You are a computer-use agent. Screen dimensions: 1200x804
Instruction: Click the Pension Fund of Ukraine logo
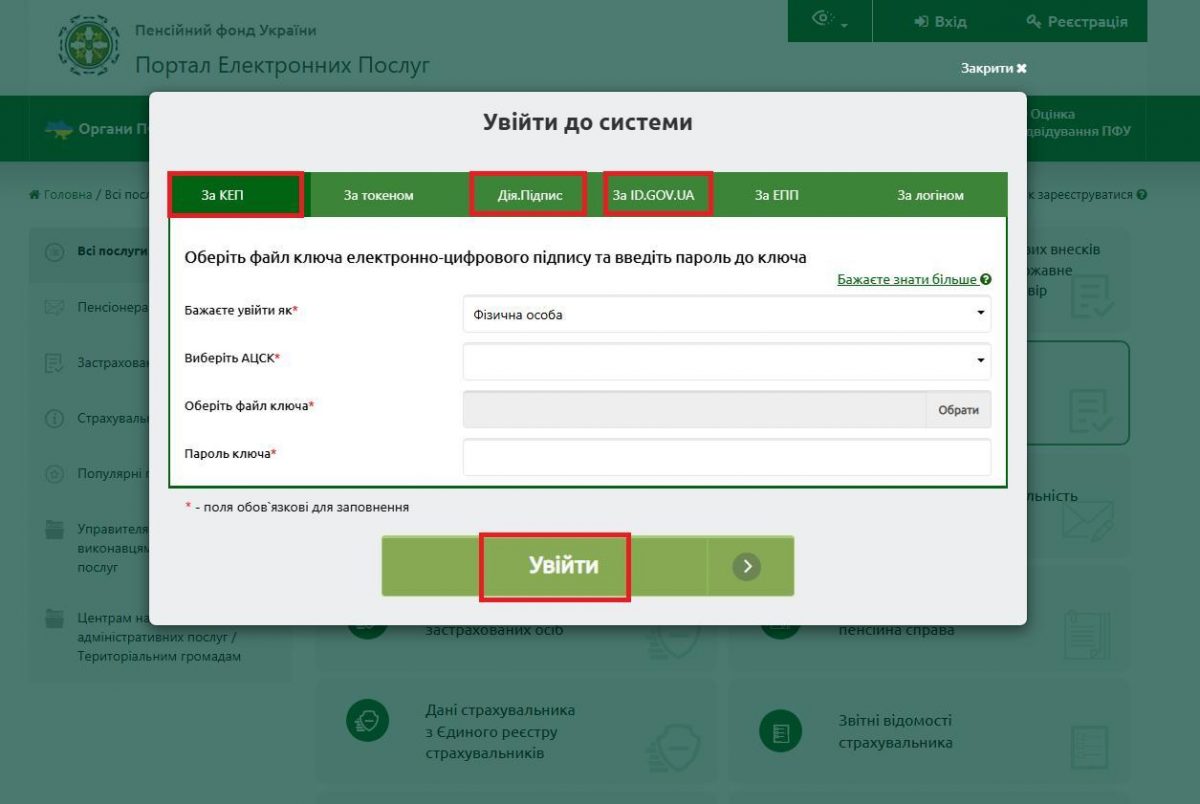point(89,46)
